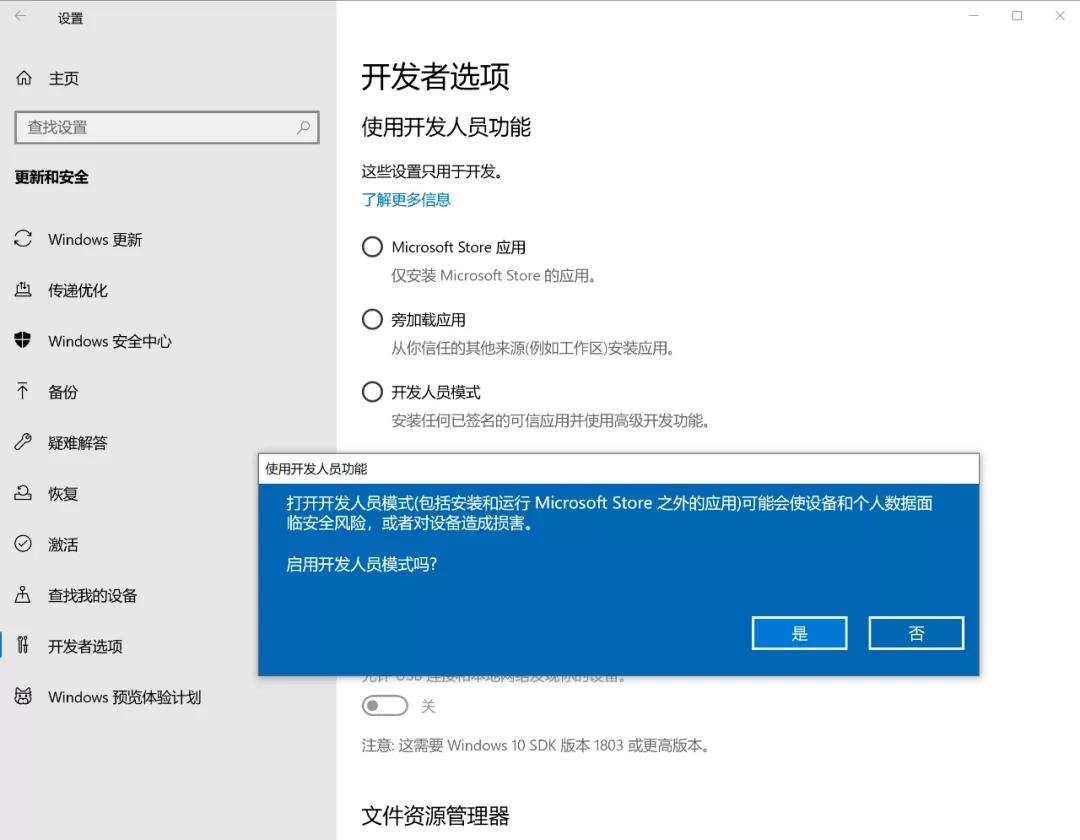
Task: Choose the 旁加载应用 option
Action: (372, 319)
